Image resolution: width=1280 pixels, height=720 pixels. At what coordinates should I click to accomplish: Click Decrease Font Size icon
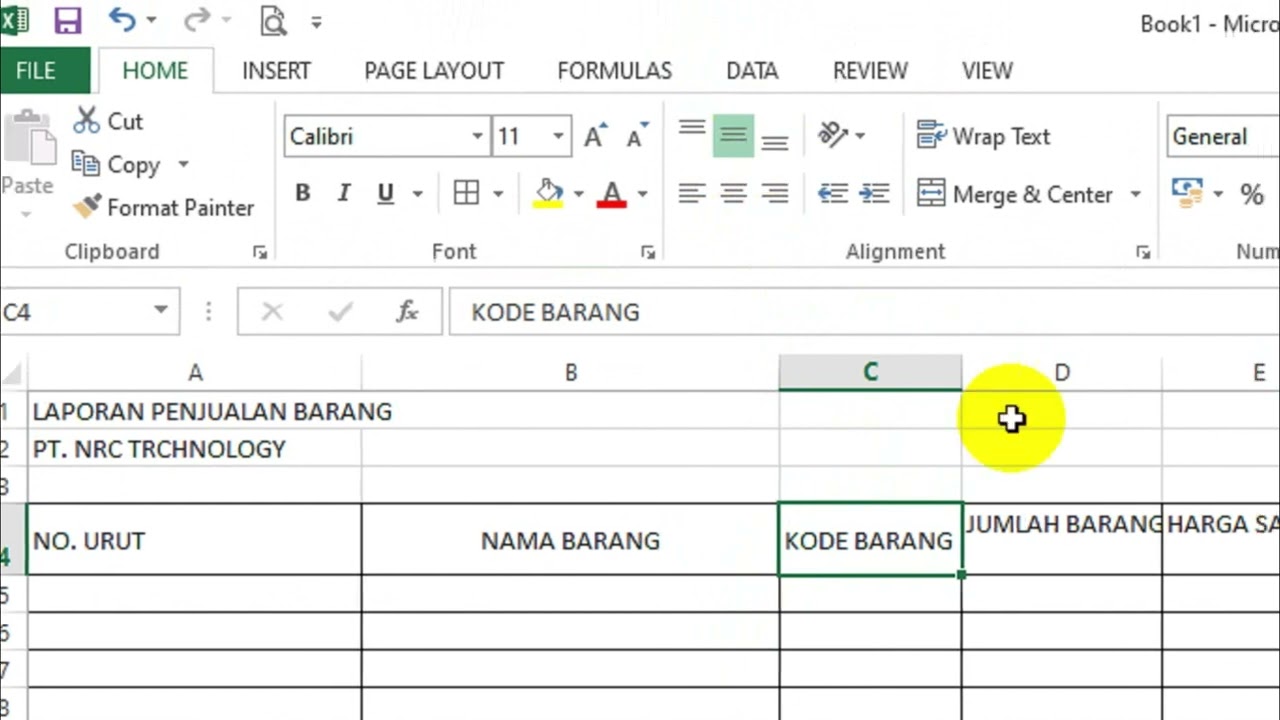tap(637, 137)
